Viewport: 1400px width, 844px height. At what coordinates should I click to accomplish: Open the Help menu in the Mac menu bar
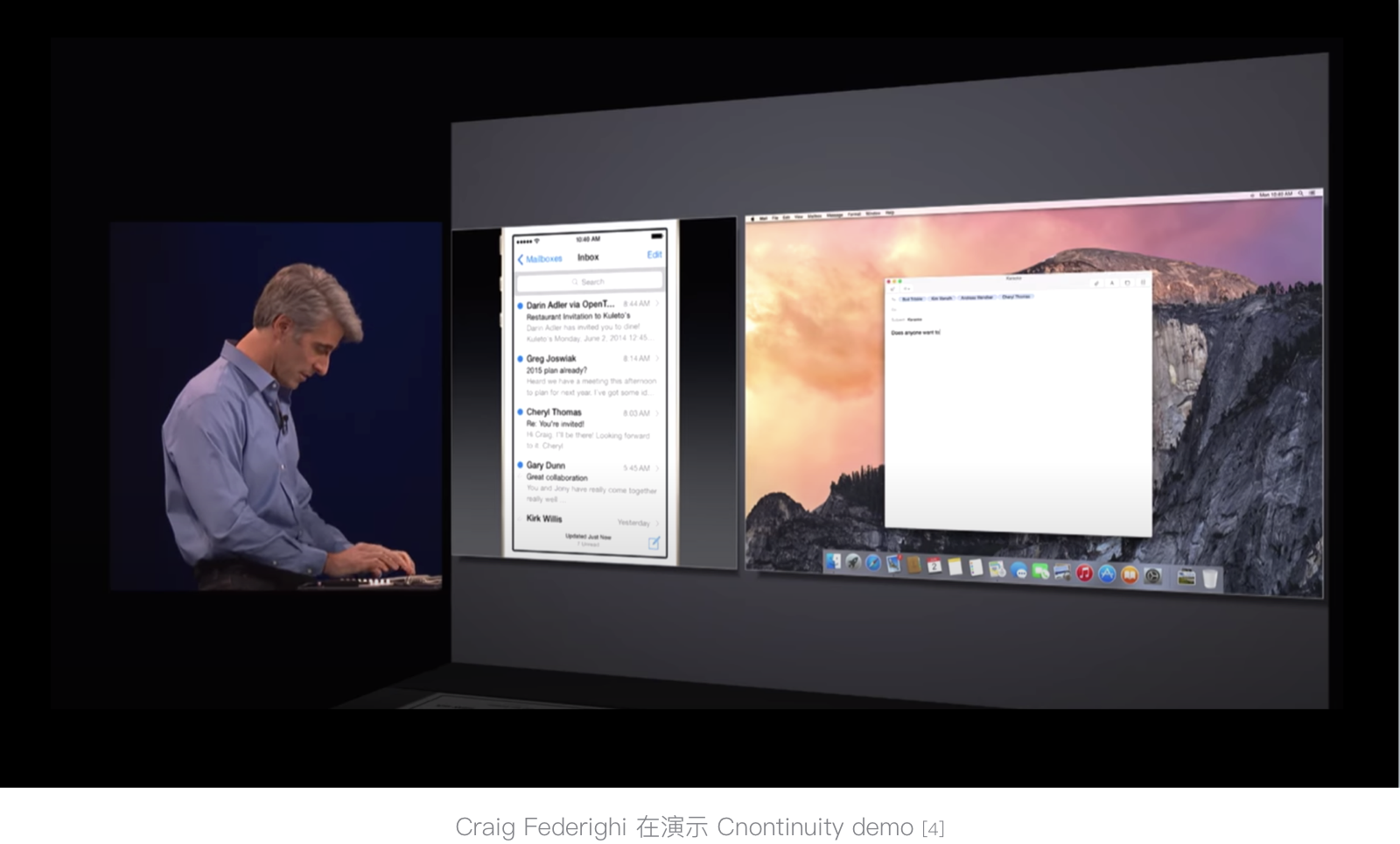point(890,213)
